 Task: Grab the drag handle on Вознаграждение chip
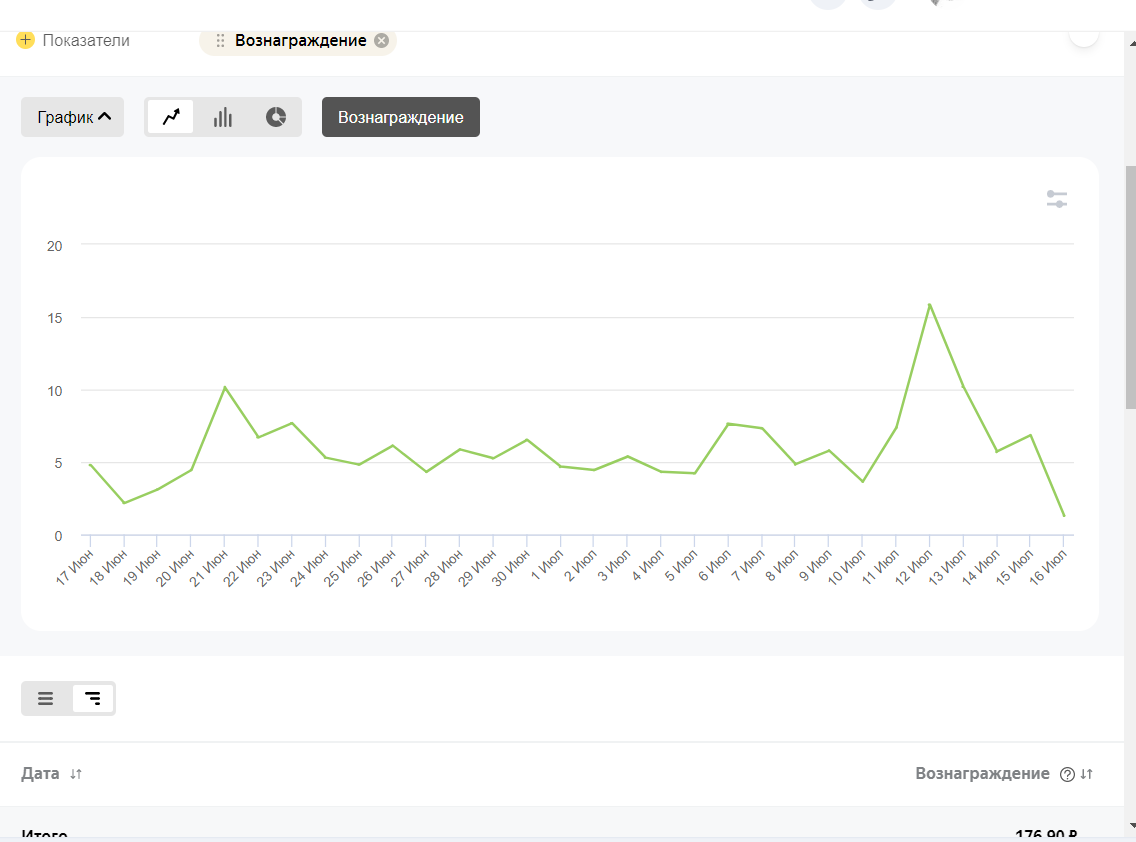click(220, 41)
